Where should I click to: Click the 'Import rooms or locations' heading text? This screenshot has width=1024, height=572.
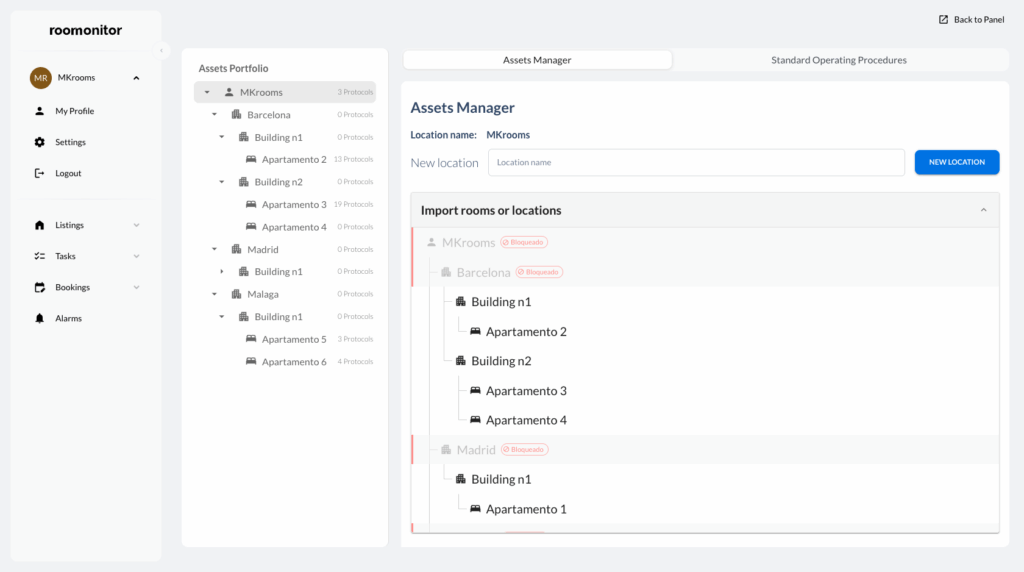point(491,210)
